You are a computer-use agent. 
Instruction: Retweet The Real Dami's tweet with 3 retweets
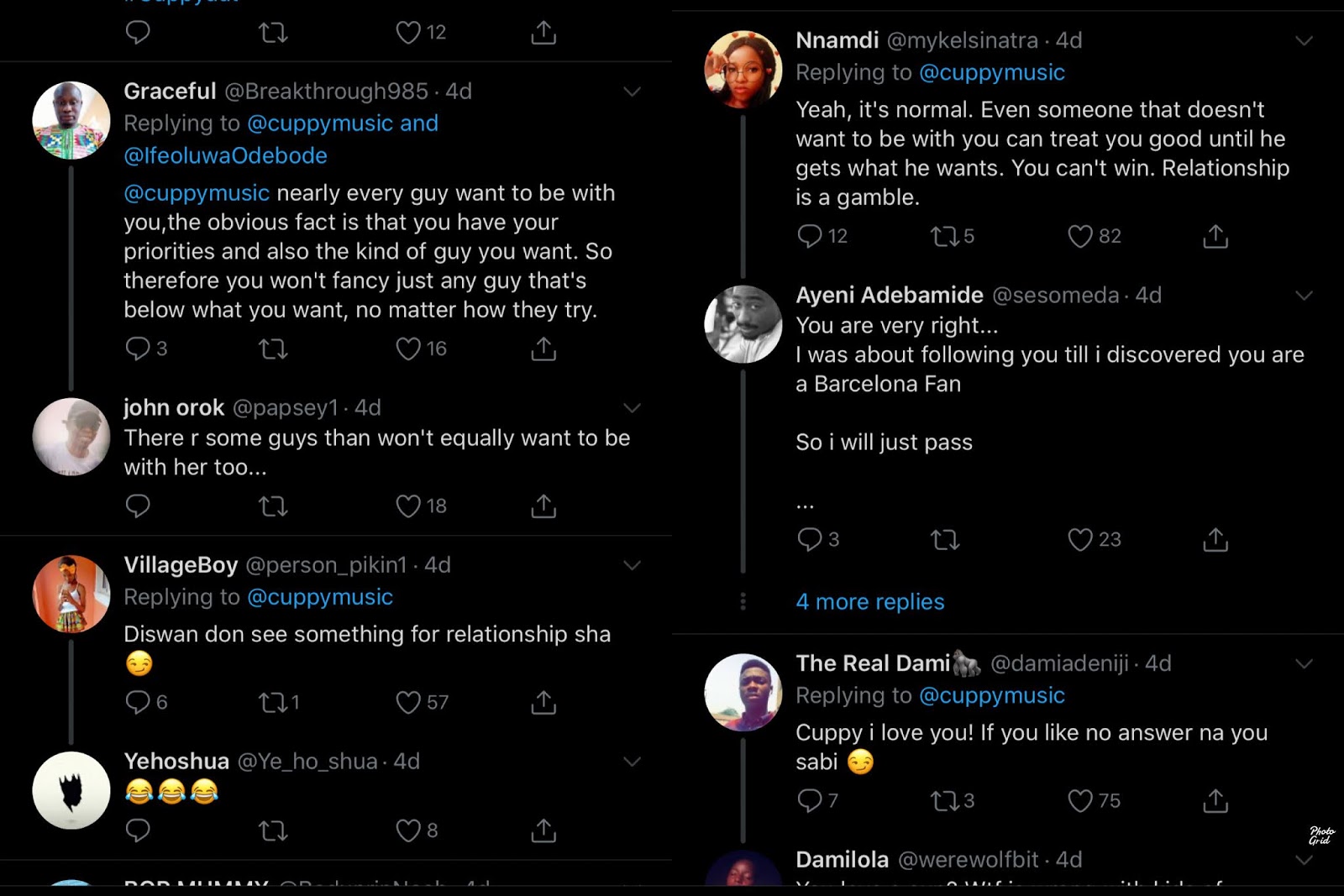pyautogui.click(x=945, y=801)
